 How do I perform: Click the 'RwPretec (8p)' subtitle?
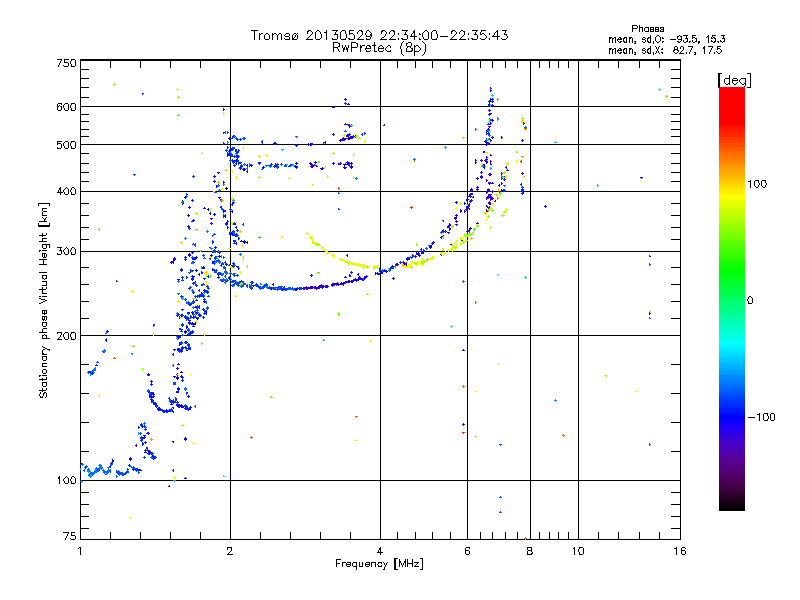pos(379,48)
